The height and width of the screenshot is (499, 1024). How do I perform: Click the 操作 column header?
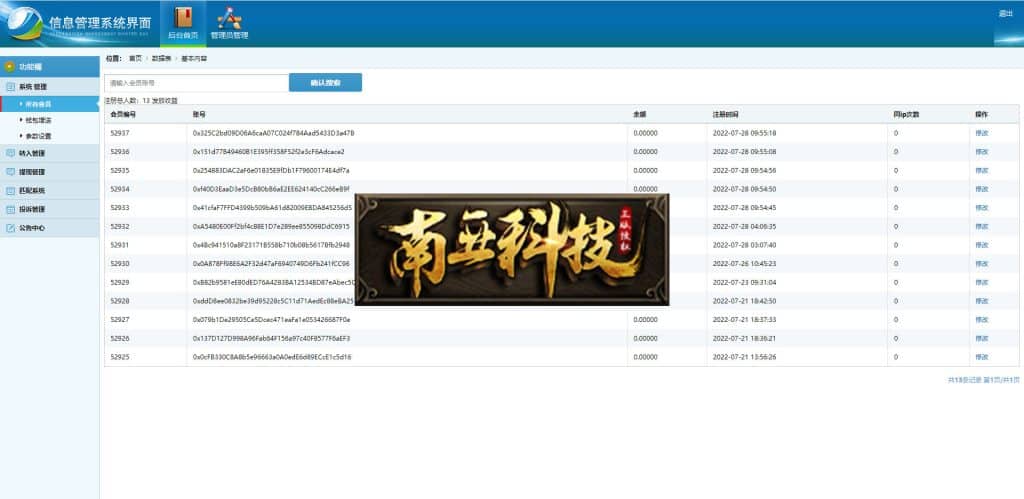982,114
